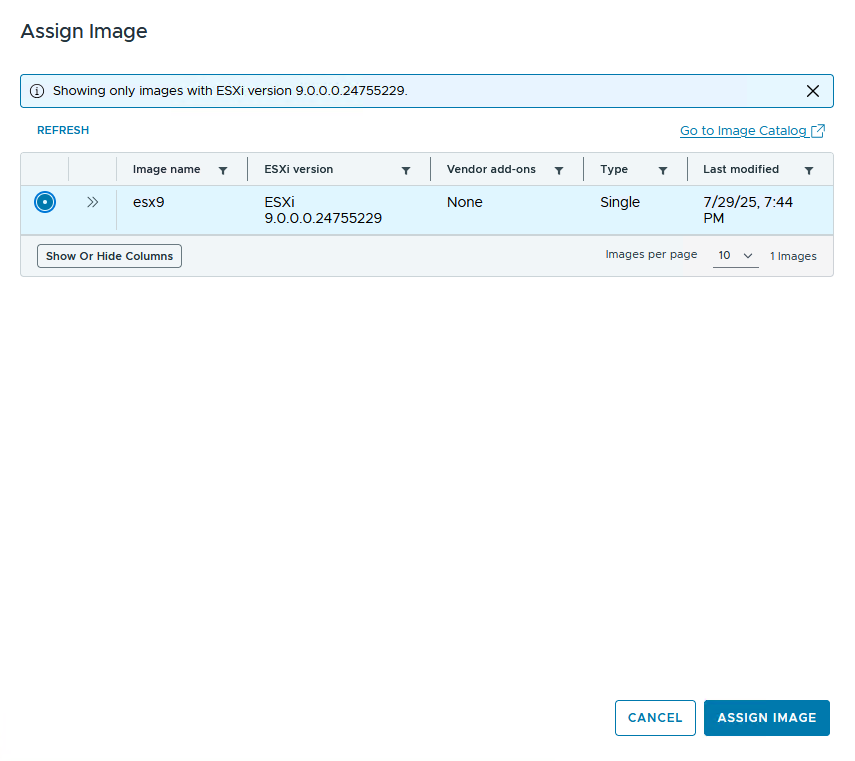Open the Images per page dropdown
This screenshot has width=855, height=761.
[735, 256]
